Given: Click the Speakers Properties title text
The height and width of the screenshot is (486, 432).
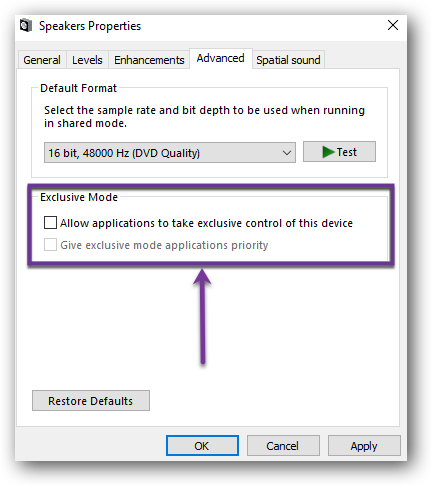Looking at the screenshot, I should [x=90, y=26].
